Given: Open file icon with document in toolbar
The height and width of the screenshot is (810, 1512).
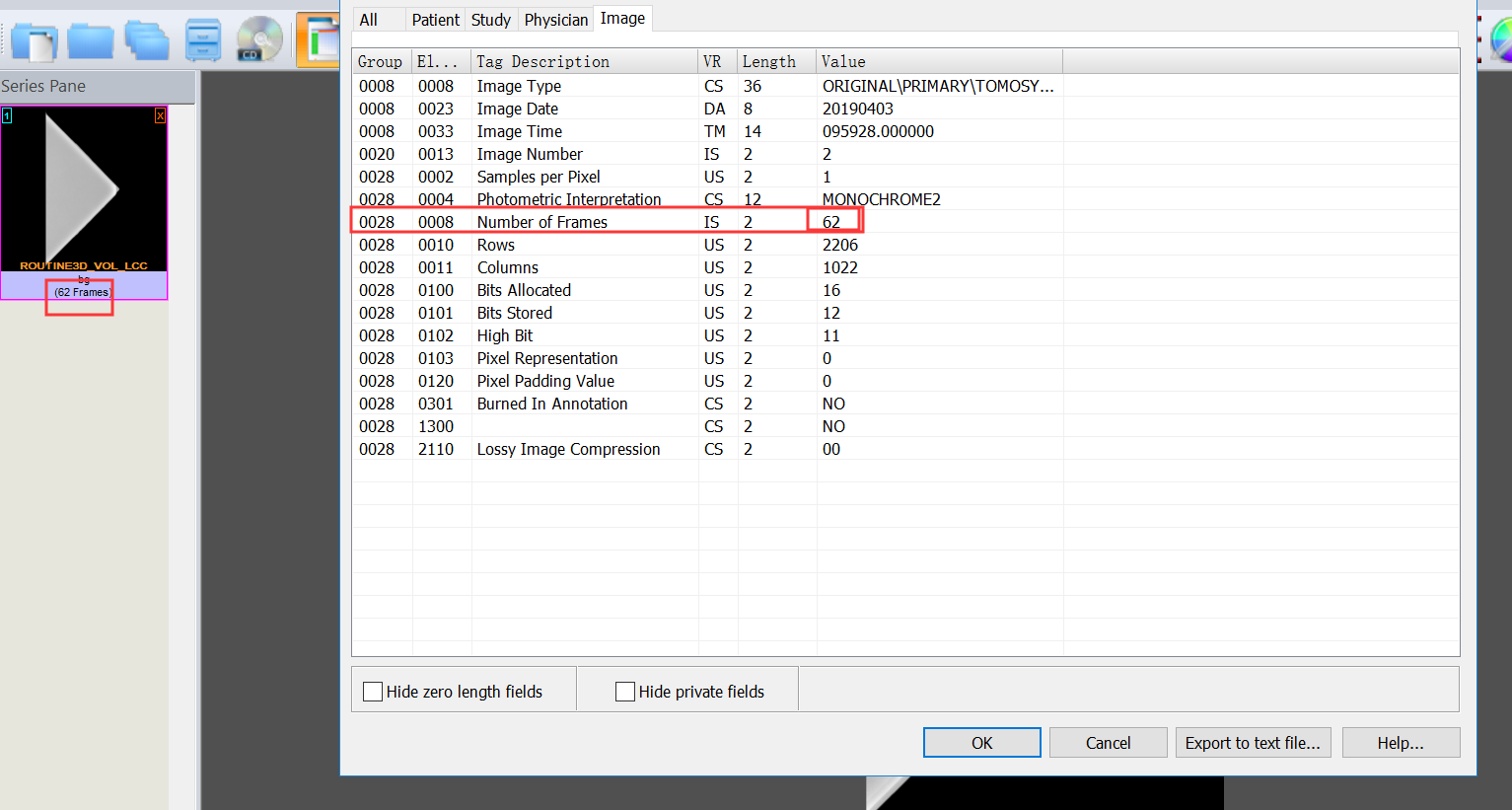Looking at the screenshot, I should pyautogui.click(x=34, y=40).
